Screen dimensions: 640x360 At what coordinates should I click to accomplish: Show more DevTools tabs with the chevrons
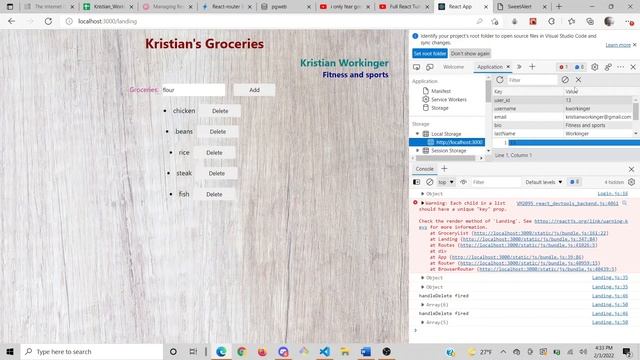519,67
